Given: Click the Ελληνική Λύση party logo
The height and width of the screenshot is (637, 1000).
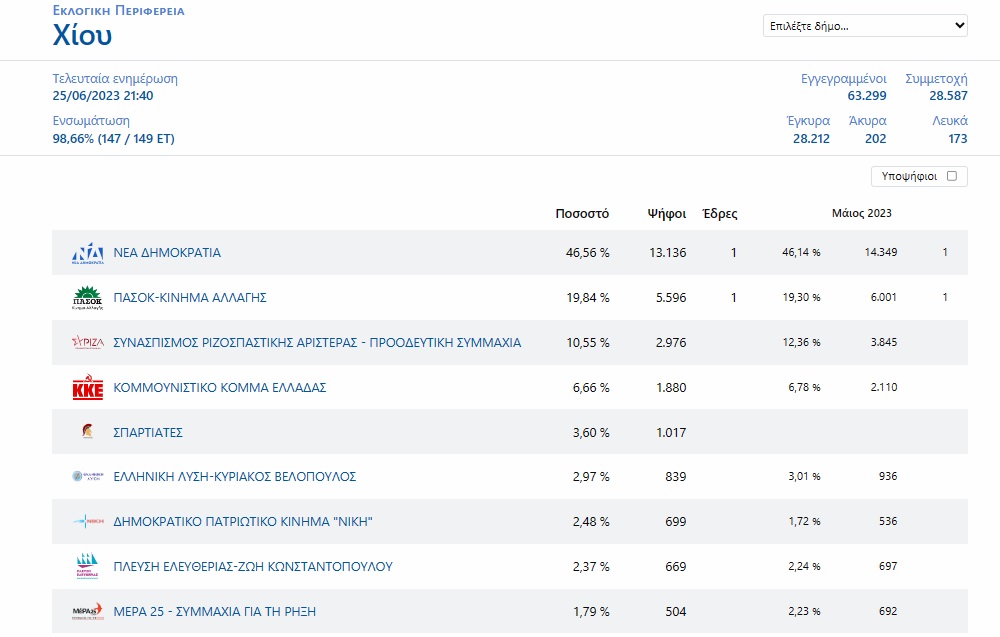Looking at the screenshot, I should [87, 476].
